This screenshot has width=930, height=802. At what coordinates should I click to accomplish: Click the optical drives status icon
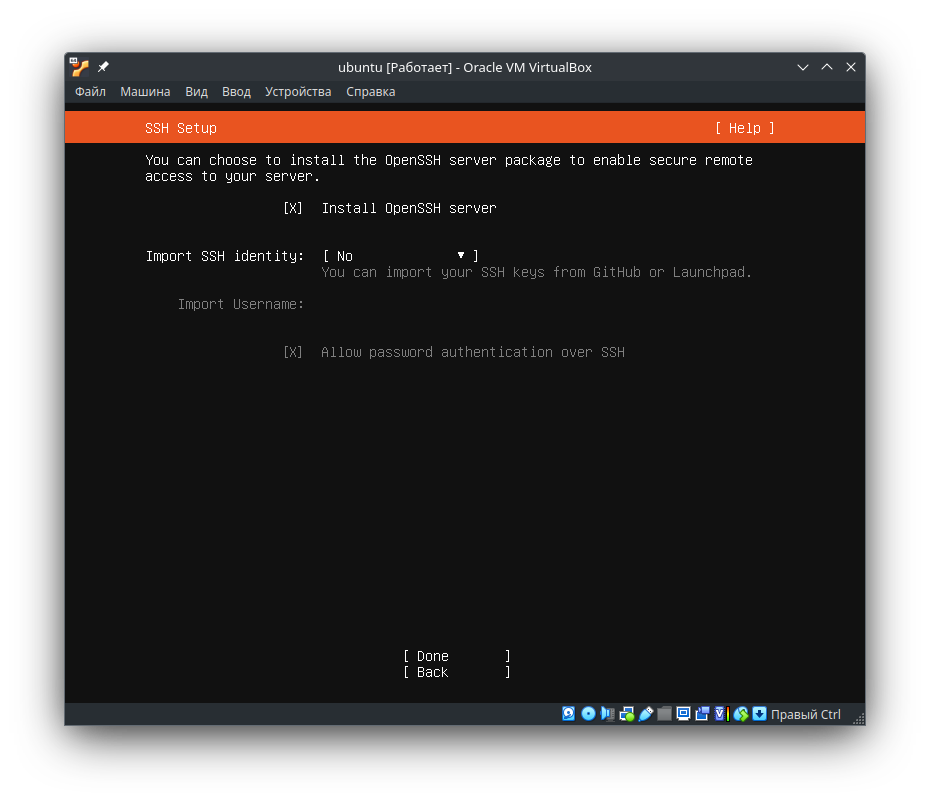588,713
